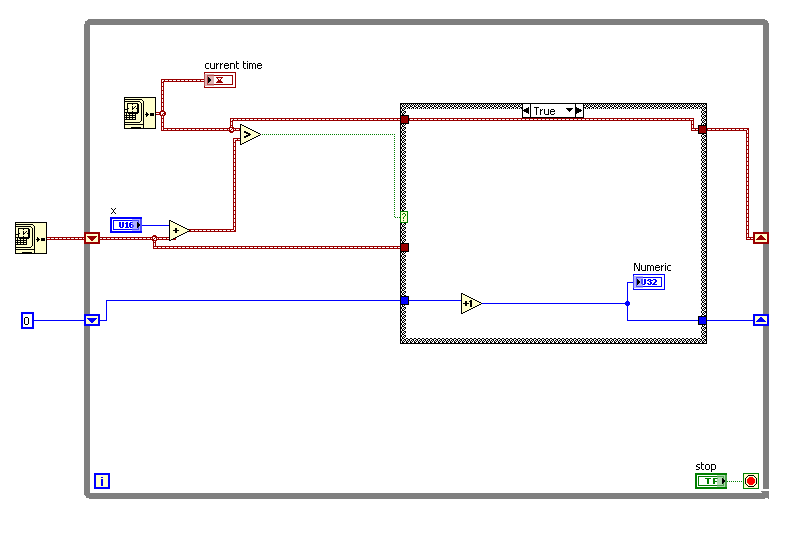The image size is (802, 543).
Task: Click the Increment (+1) node
Action: pos(471,303)
